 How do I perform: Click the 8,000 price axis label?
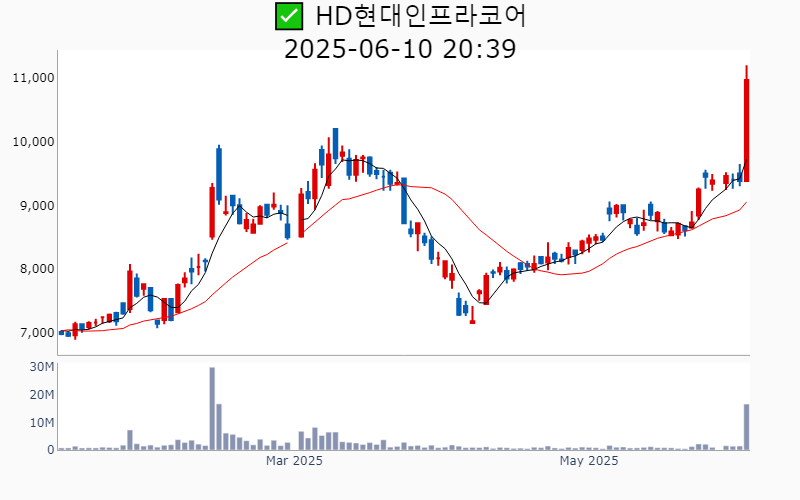coord(36,269)
